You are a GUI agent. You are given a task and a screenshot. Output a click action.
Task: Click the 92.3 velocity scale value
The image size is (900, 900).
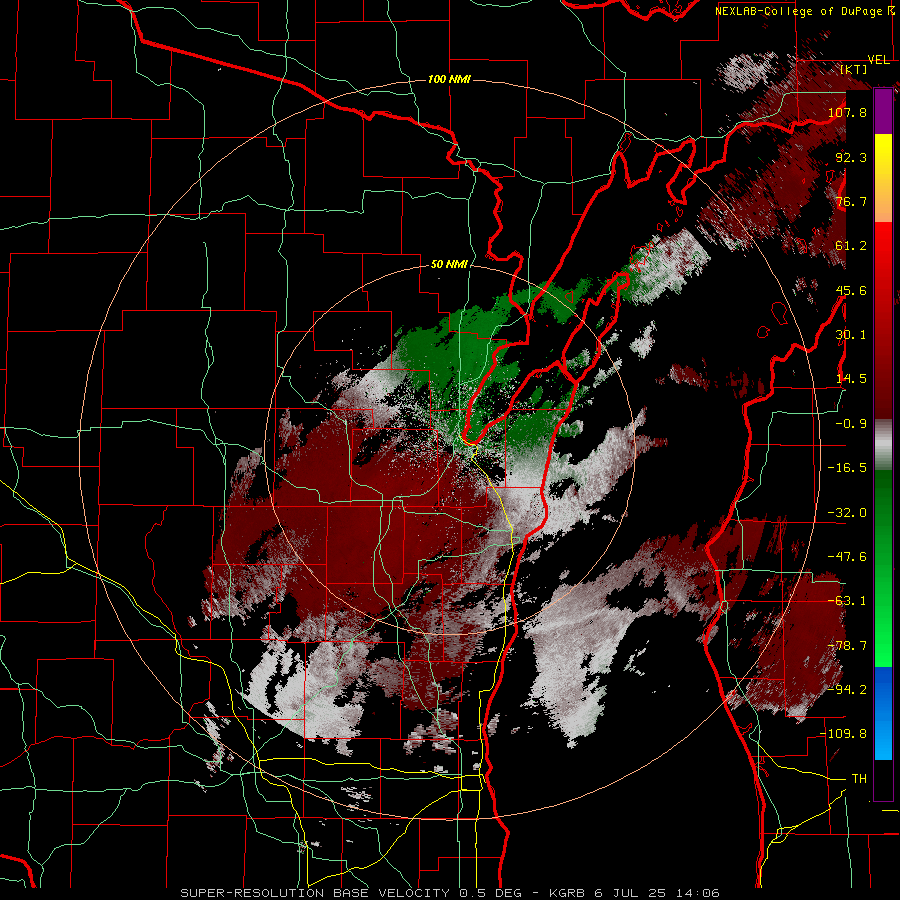[x=851, y=157]
